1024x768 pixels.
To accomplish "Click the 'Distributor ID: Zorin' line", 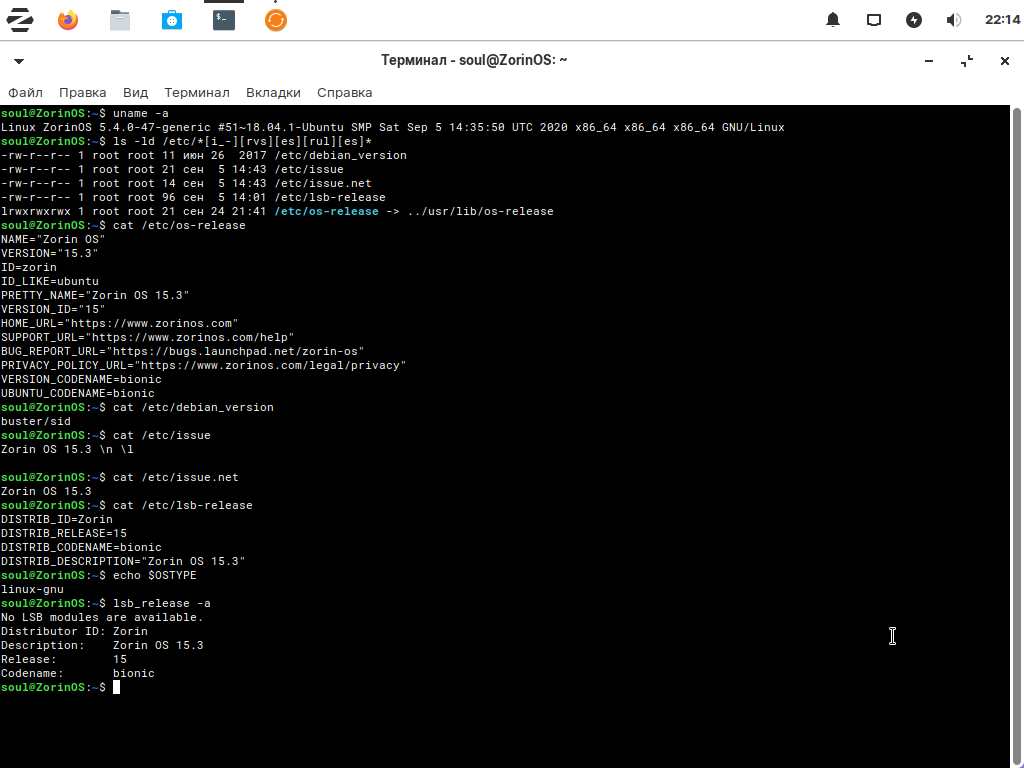I will pos(74,632).
